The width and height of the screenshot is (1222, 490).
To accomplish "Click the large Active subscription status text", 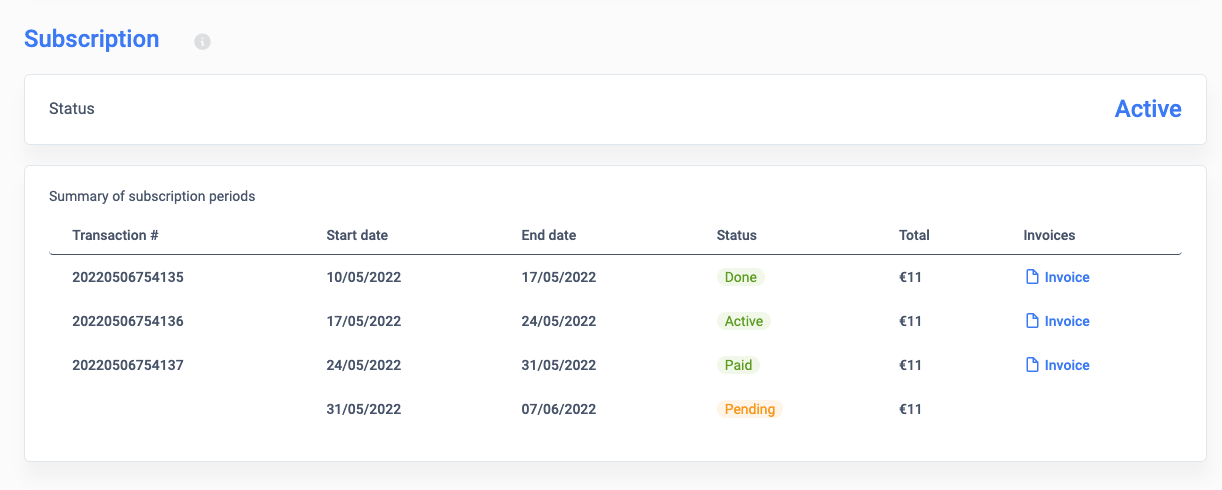I will 1148,109.
